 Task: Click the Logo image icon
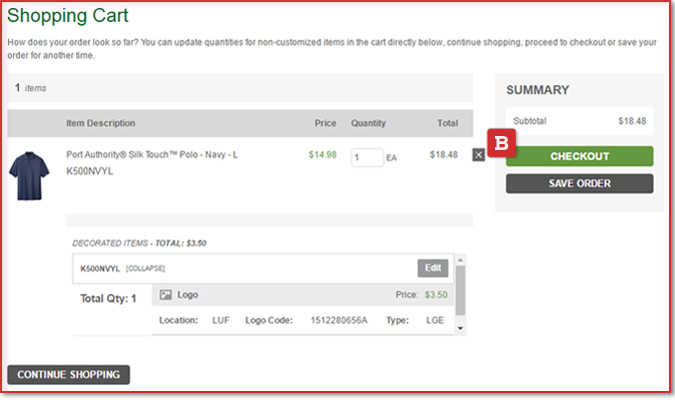(x=166, y=295)
